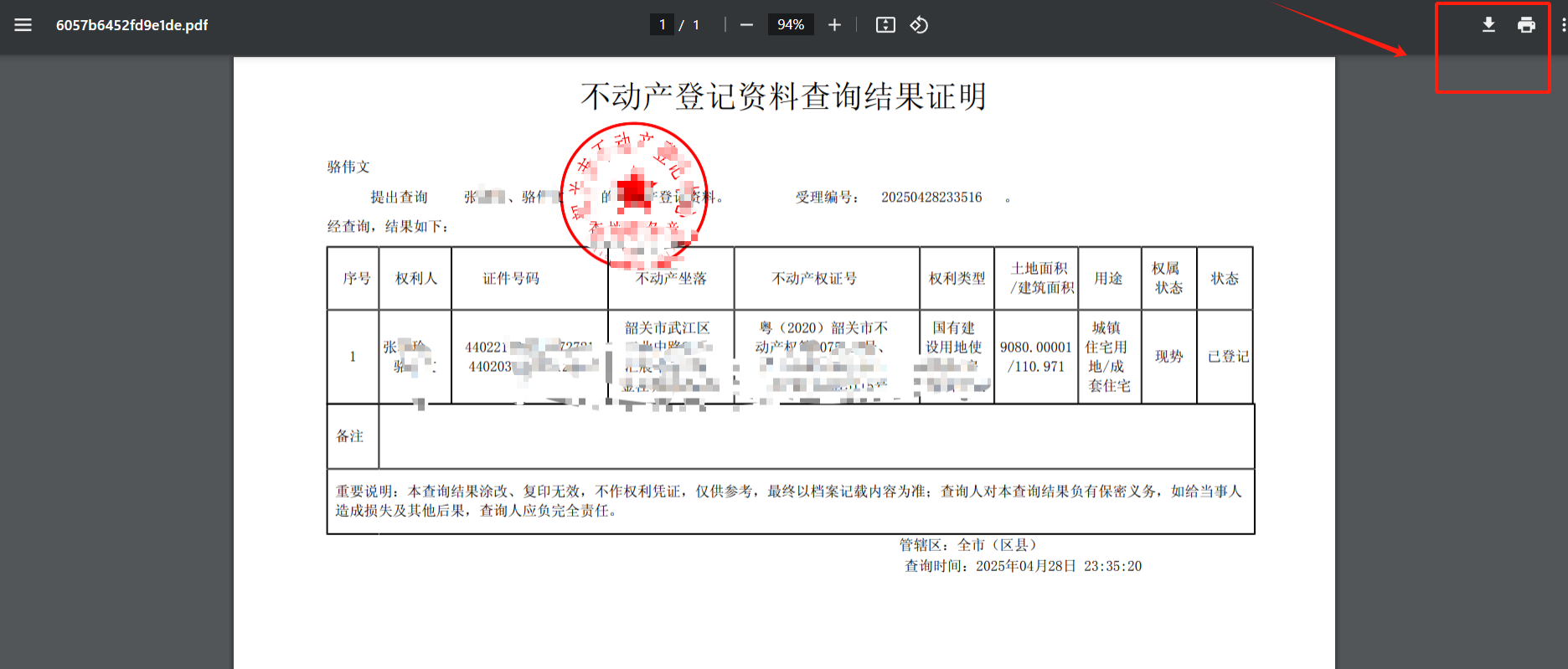Click the 提出查询 text
Screen dimensions: 1568x669
tap(400, 198)
